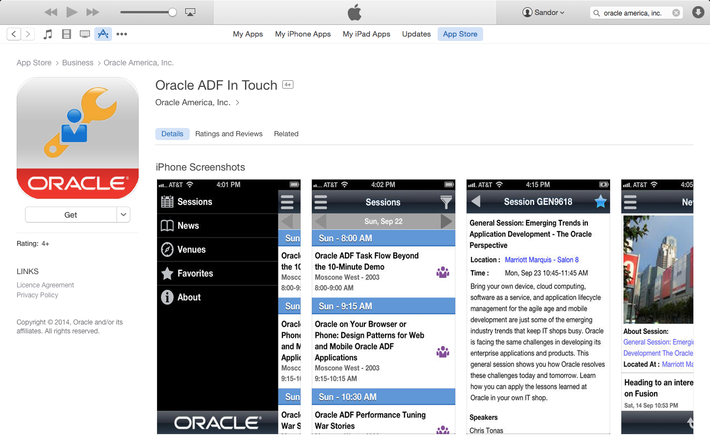
Task: Click Sessions calendar icon in first screenshot
Action: point(167,202)
